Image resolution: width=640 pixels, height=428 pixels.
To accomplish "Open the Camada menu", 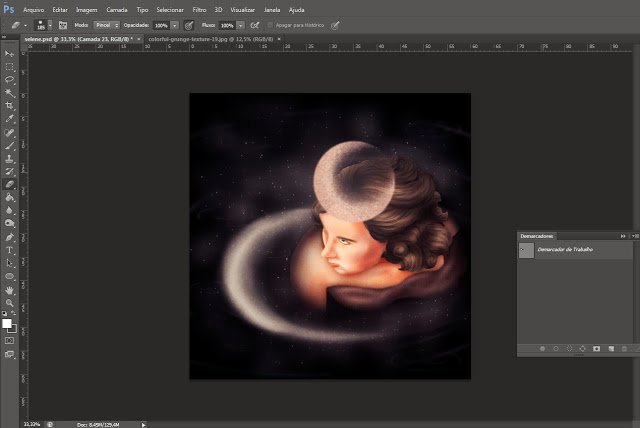I will (117, 10).
